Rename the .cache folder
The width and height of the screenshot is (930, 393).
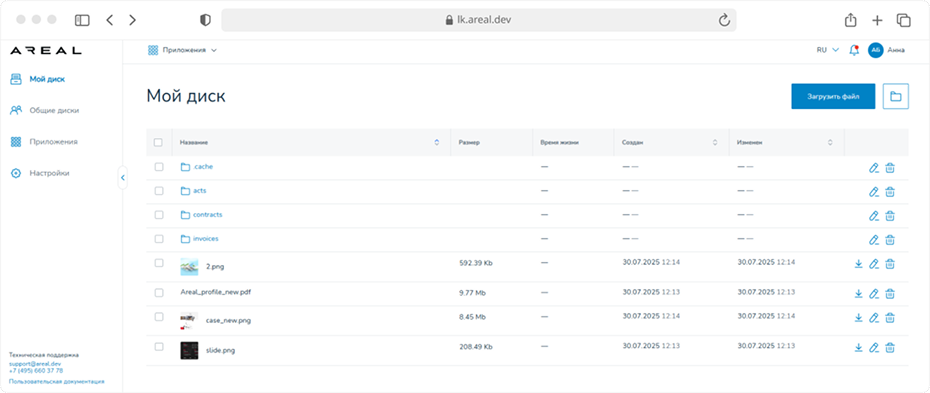pyautogui.click(x=873, y=168)
